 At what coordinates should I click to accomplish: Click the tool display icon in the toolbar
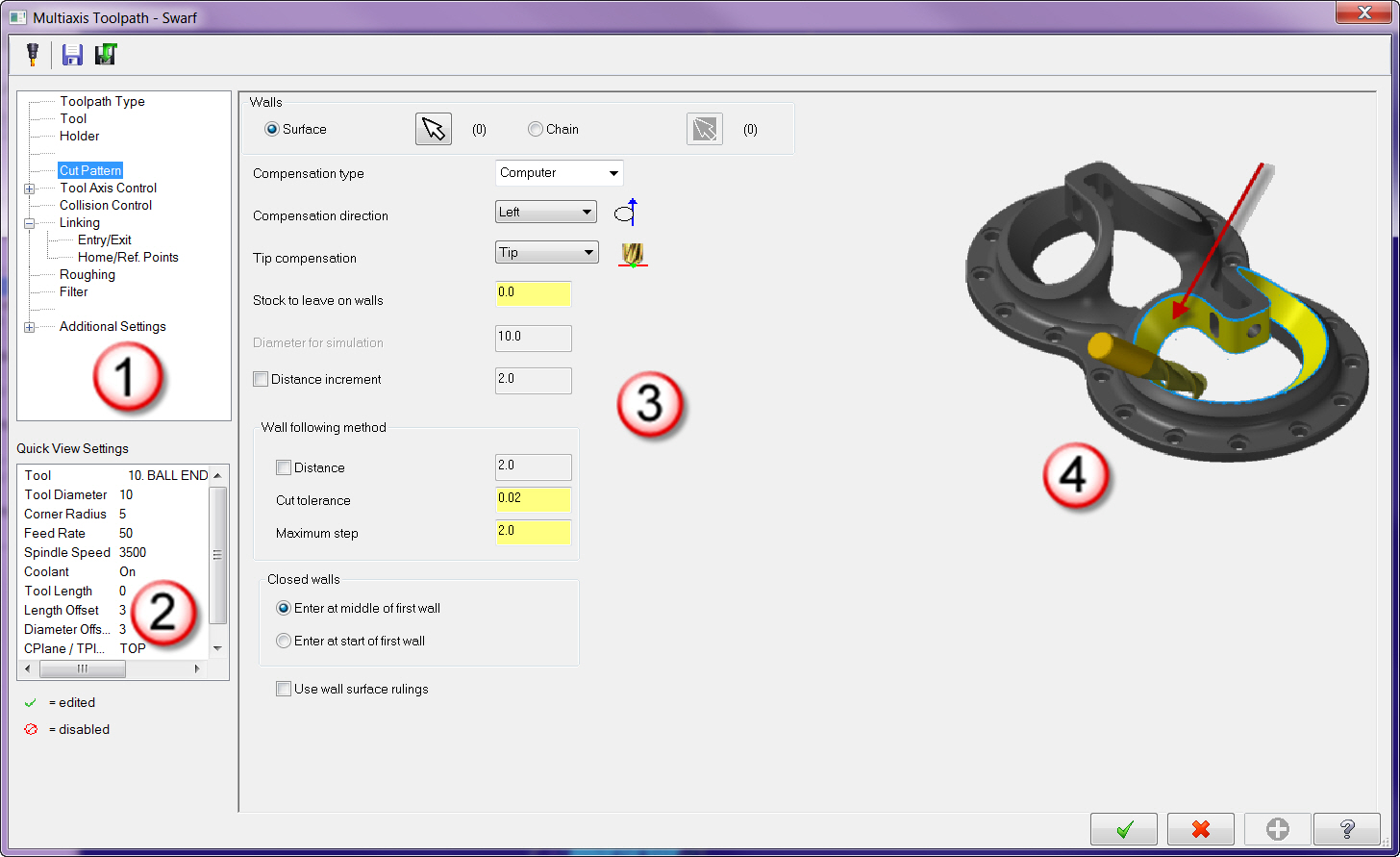[32, 55]
